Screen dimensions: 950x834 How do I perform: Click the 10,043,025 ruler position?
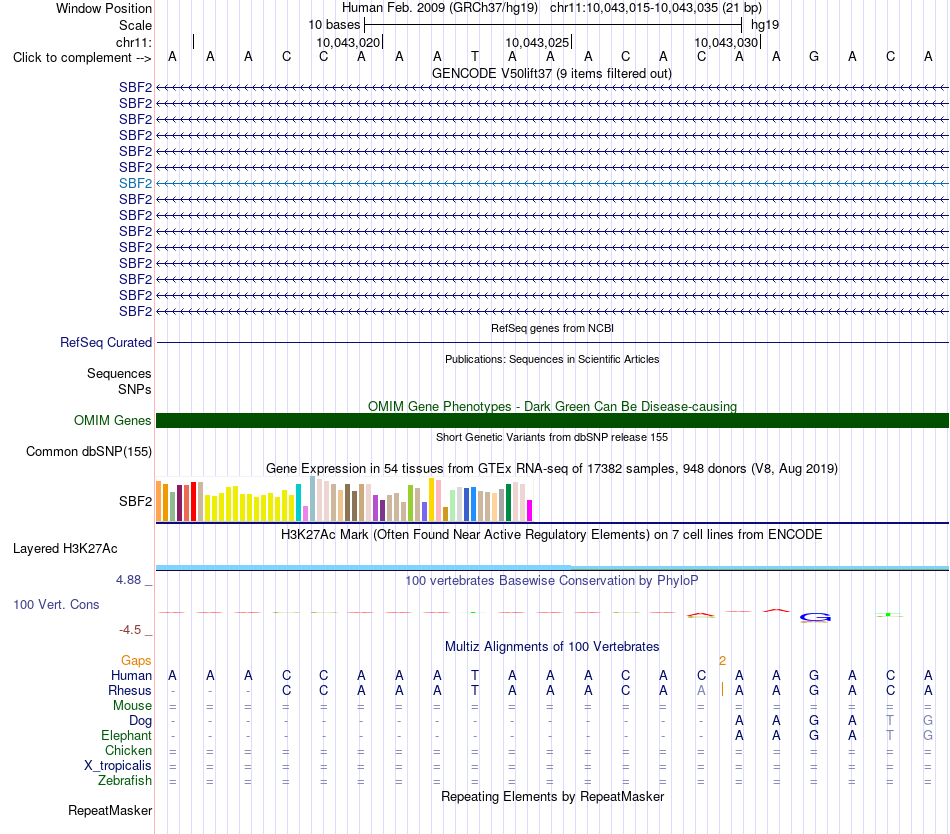click(537, 42)
